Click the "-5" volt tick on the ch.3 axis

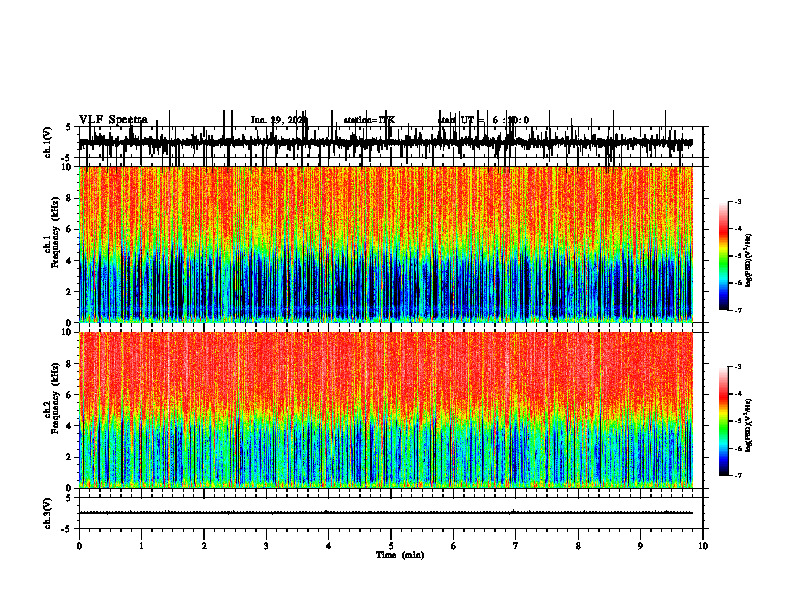point(67,529)
